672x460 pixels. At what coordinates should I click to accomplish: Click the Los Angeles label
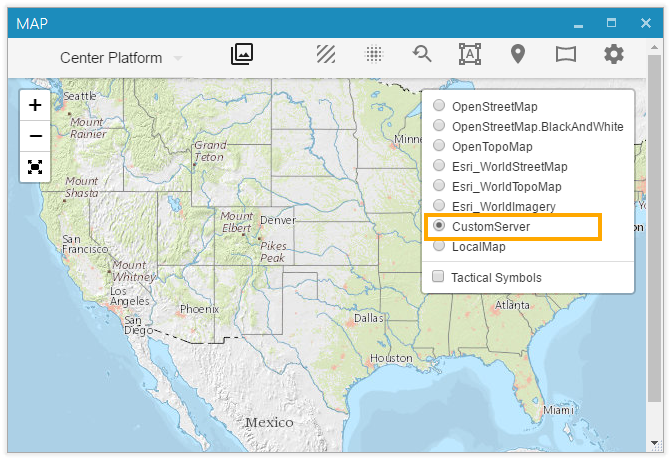129,296
